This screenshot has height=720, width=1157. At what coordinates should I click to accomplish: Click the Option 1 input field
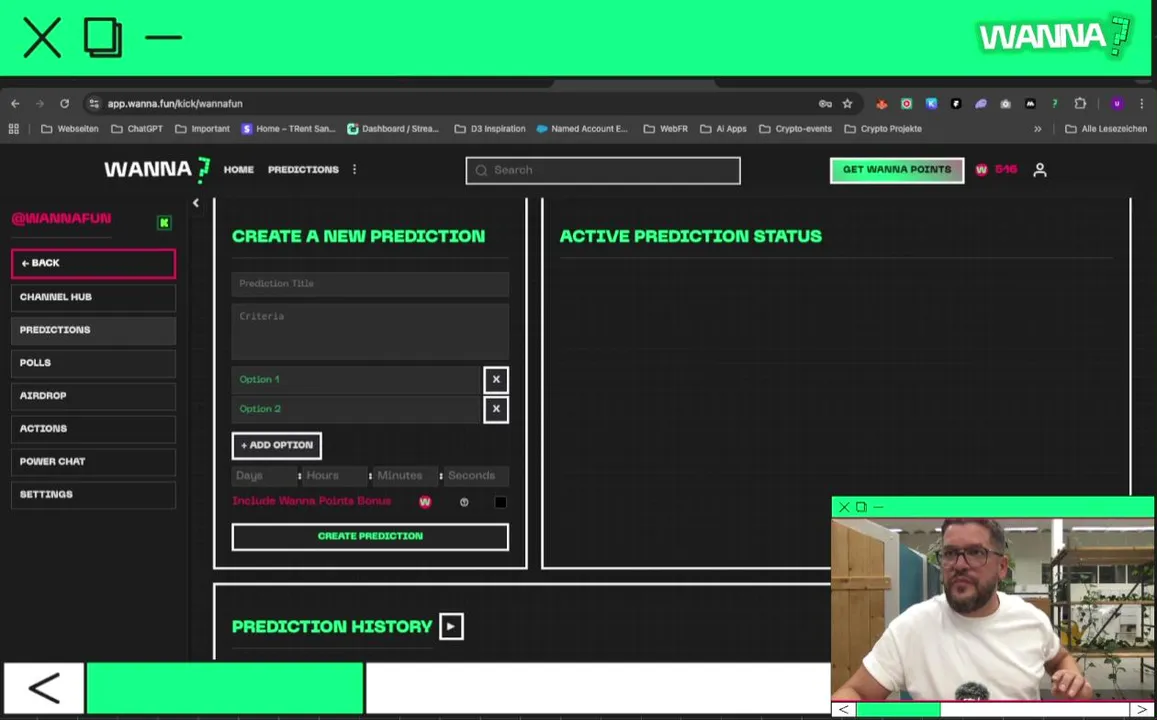tap(356, 380)
